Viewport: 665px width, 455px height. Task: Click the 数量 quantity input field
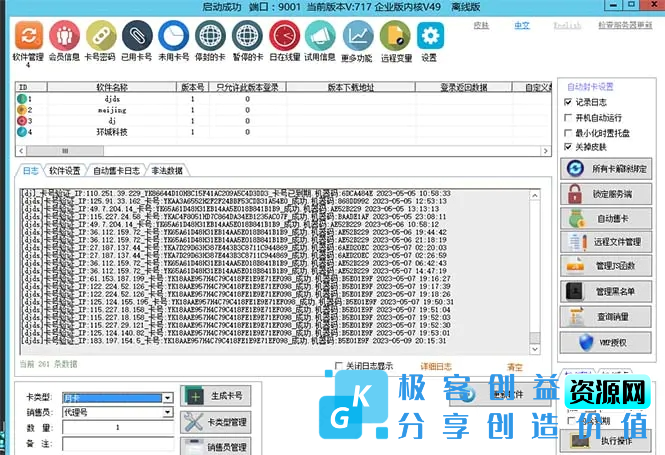point(118,427)
